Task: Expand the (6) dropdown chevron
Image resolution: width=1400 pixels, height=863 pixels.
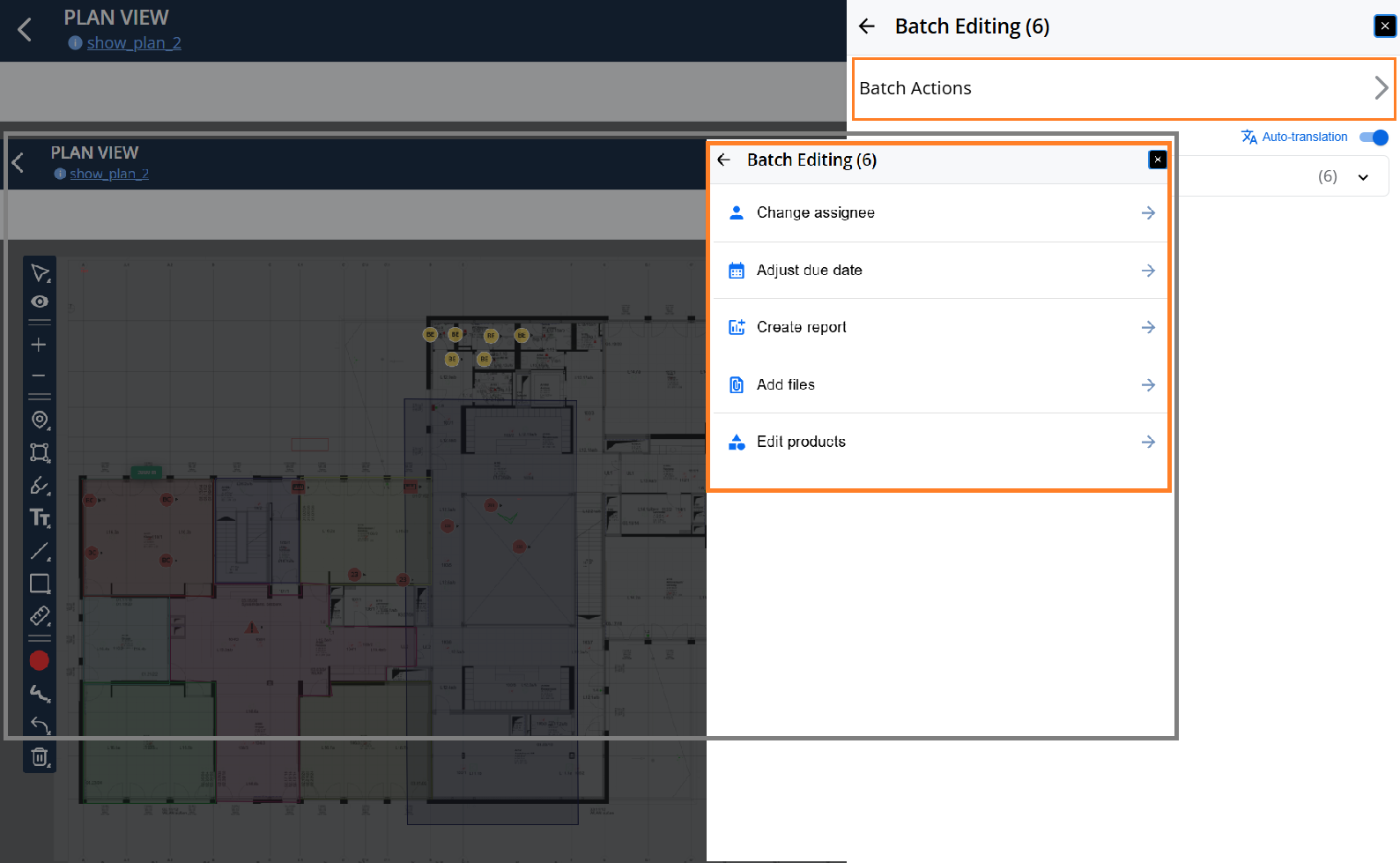Action: pyautogui.click(x=1363, y=177)
